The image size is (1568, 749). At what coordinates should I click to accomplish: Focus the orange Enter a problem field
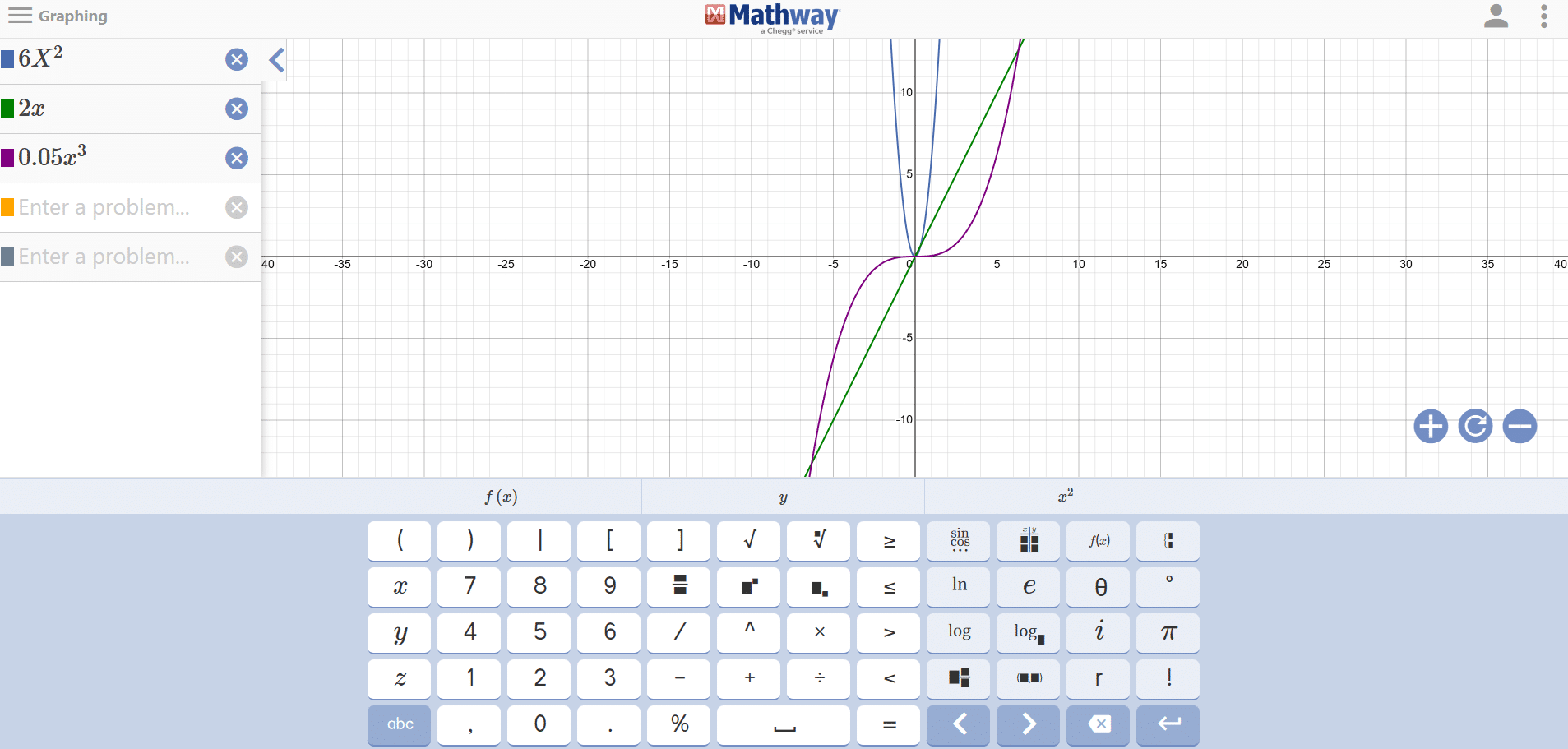click(115, 207)
